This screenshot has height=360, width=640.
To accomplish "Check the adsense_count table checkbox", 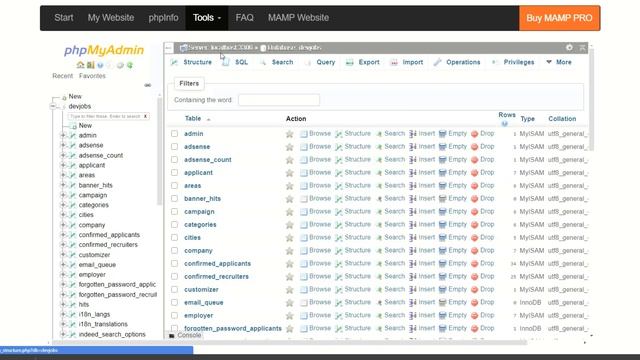I will pyautogui.click(x=175, y=160).
